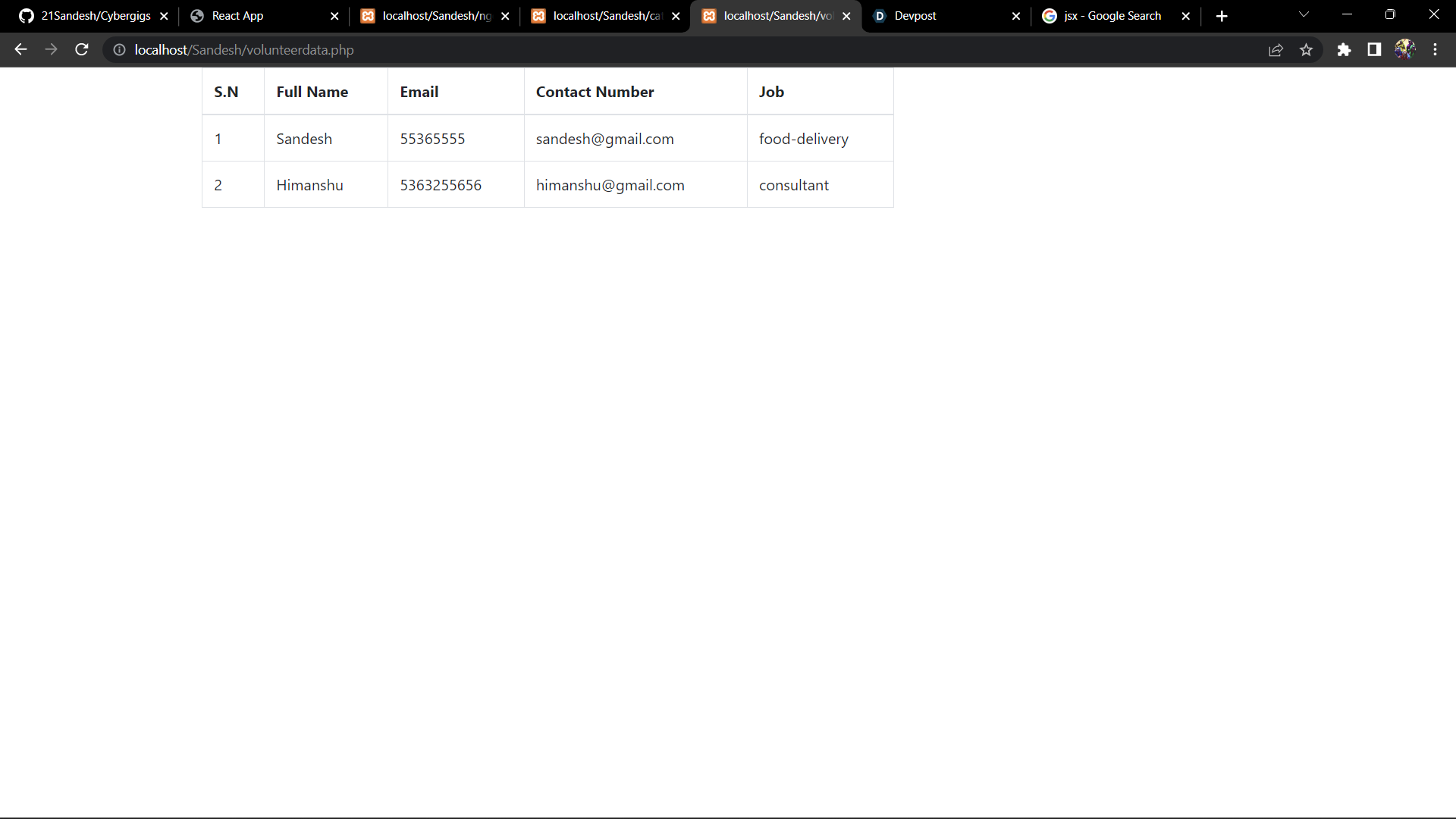Viewport: 1456px width, 819px height.
Task: Close the Devpost tab
Action: [x=1016, y=16]
